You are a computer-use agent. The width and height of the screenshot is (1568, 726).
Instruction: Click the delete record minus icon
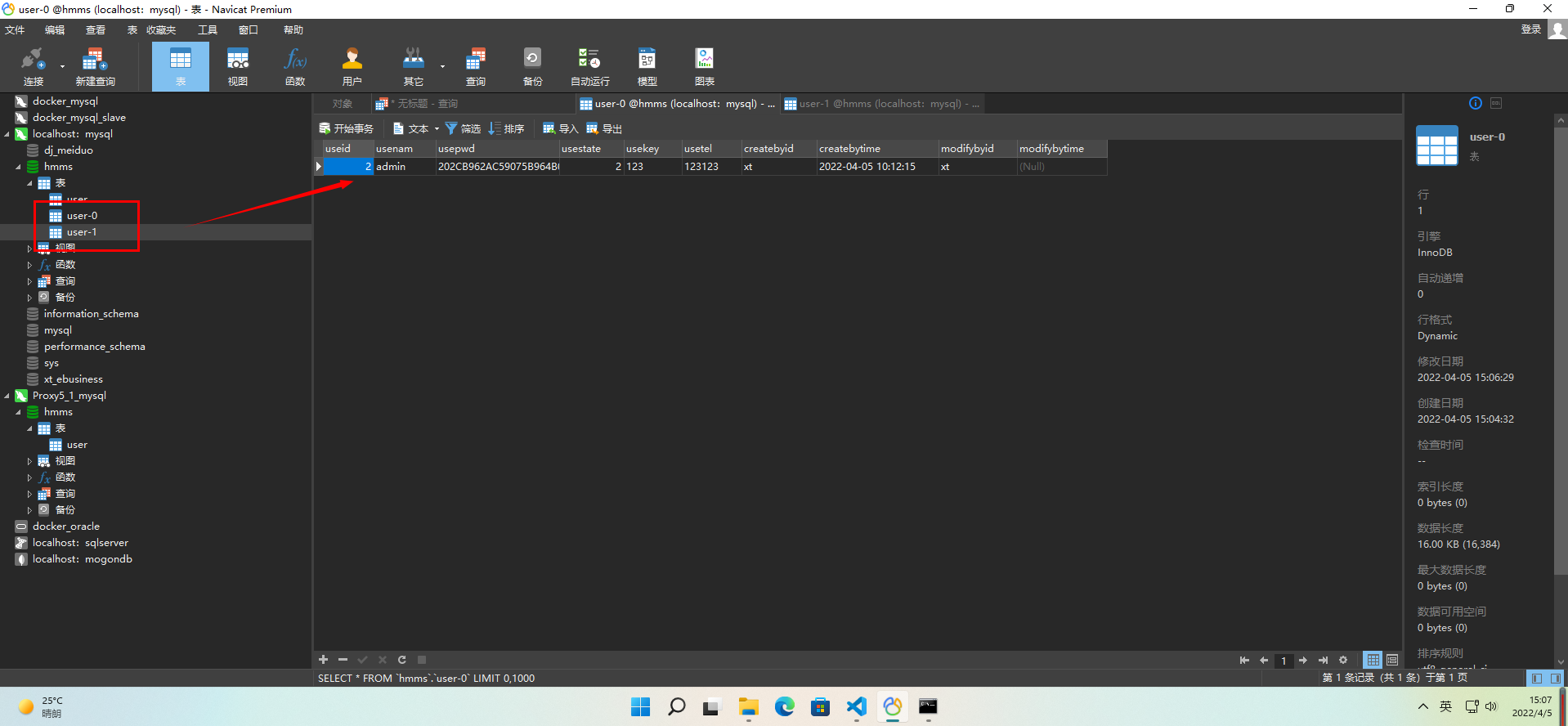coord(343,660)
